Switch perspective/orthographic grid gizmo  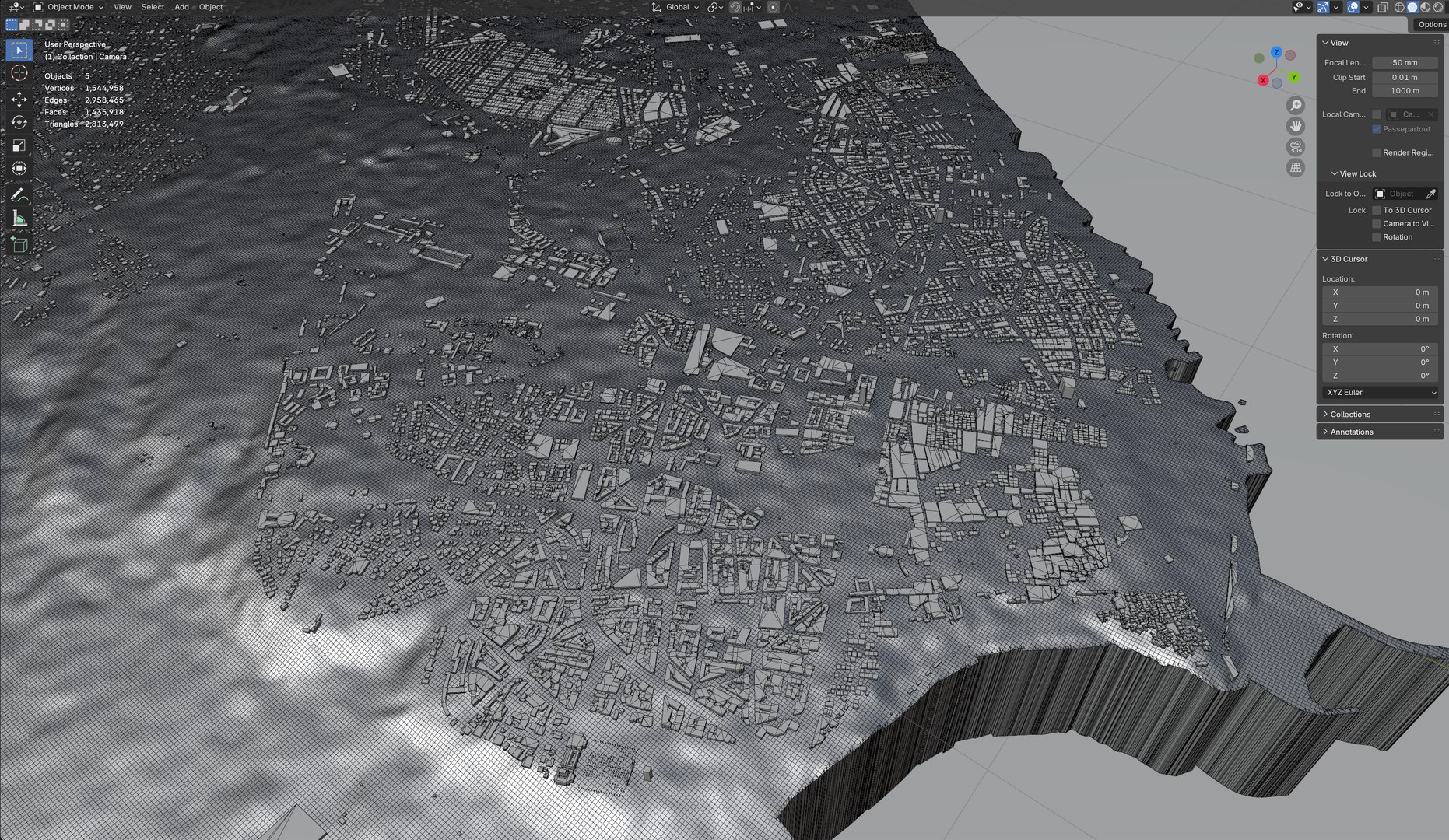[x=1296, y=167]
